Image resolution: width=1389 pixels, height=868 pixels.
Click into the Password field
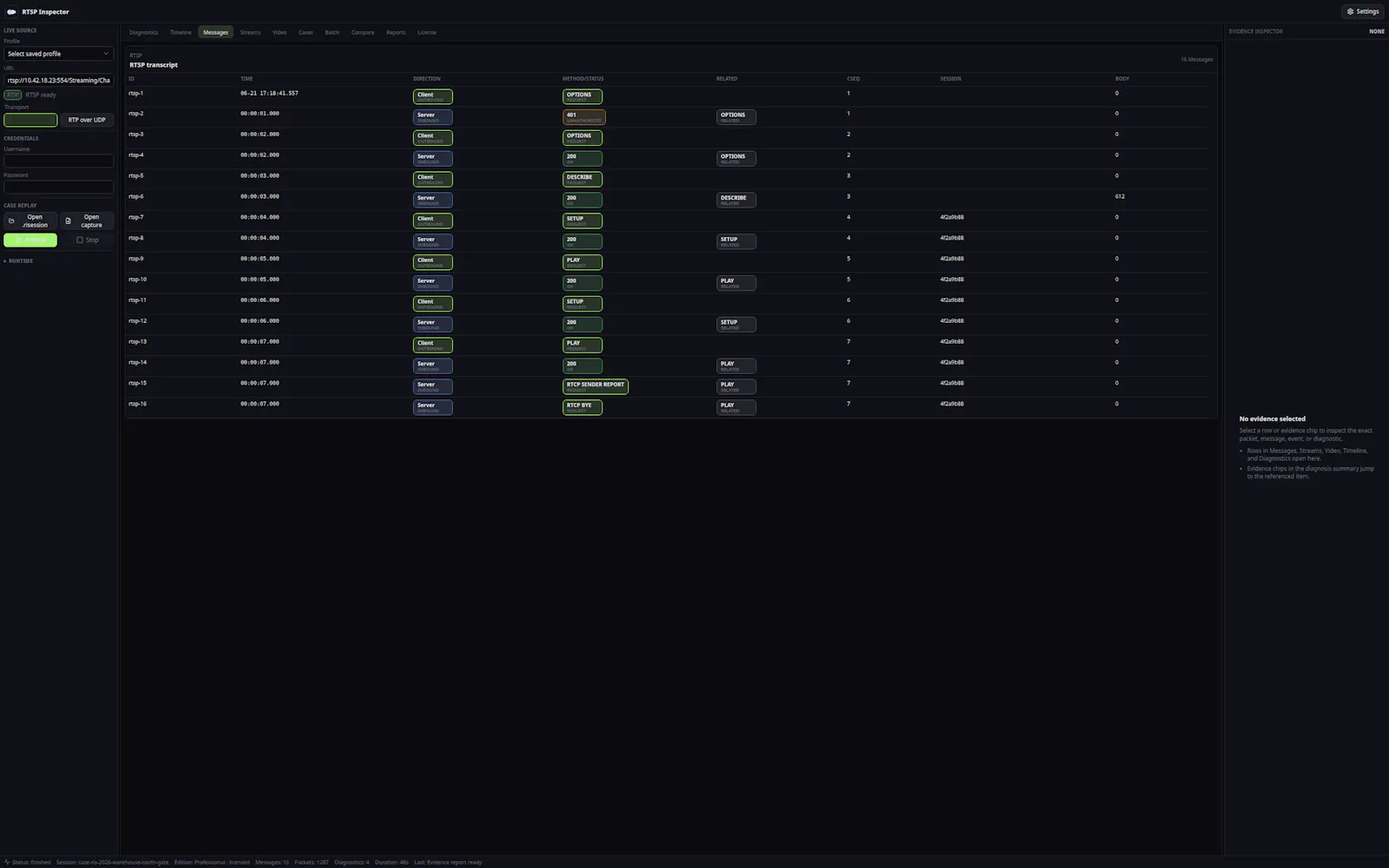pos(58,187)
